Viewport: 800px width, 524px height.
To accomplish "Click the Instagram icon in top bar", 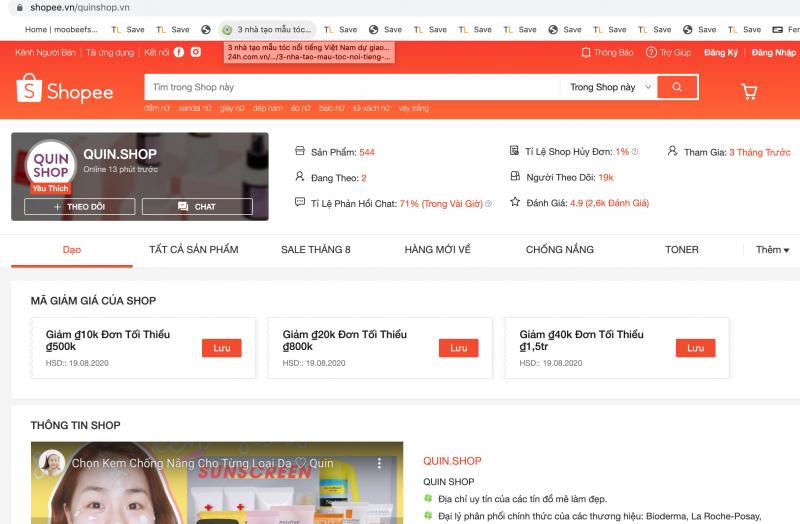I will point(195,52).
